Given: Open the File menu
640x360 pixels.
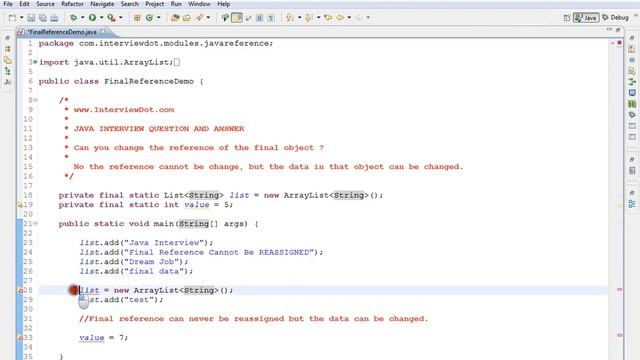Looking at the screenshot, I should (x=8, y=4).
